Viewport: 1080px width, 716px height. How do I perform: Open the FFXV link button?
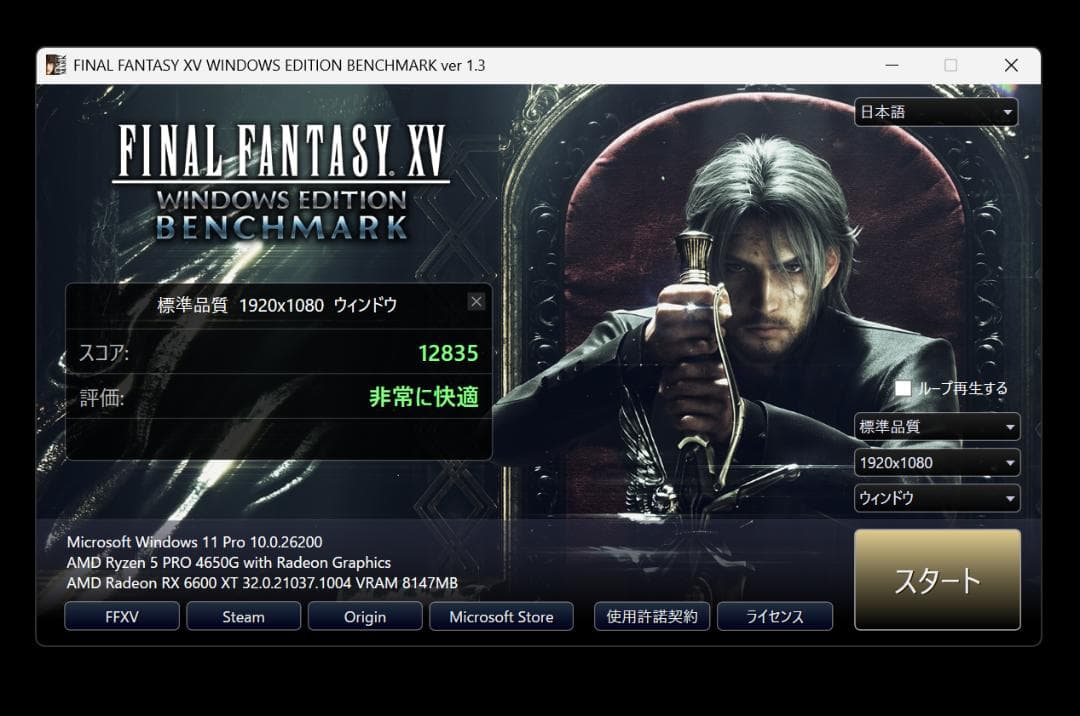pos(122,616)
